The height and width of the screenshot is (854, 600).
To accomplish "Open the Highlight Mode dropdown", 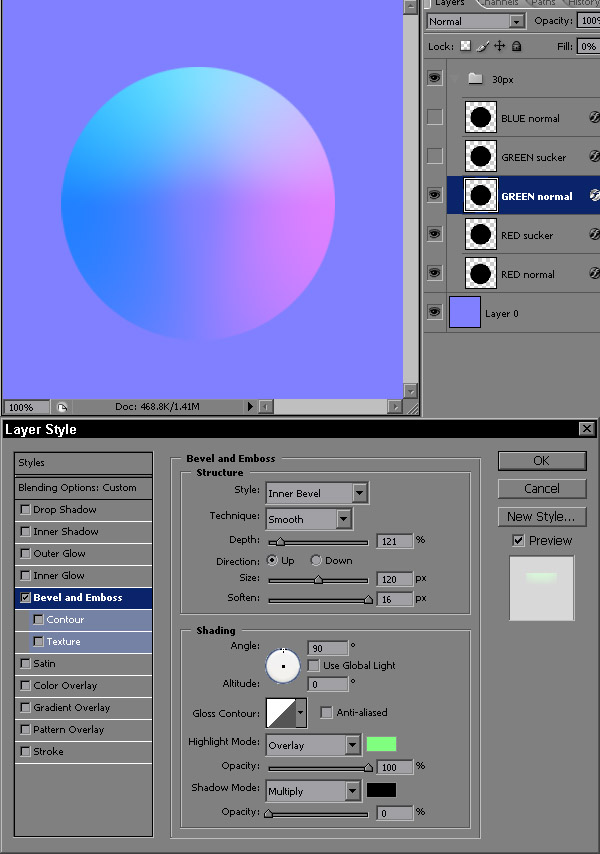I will (352, 745).
